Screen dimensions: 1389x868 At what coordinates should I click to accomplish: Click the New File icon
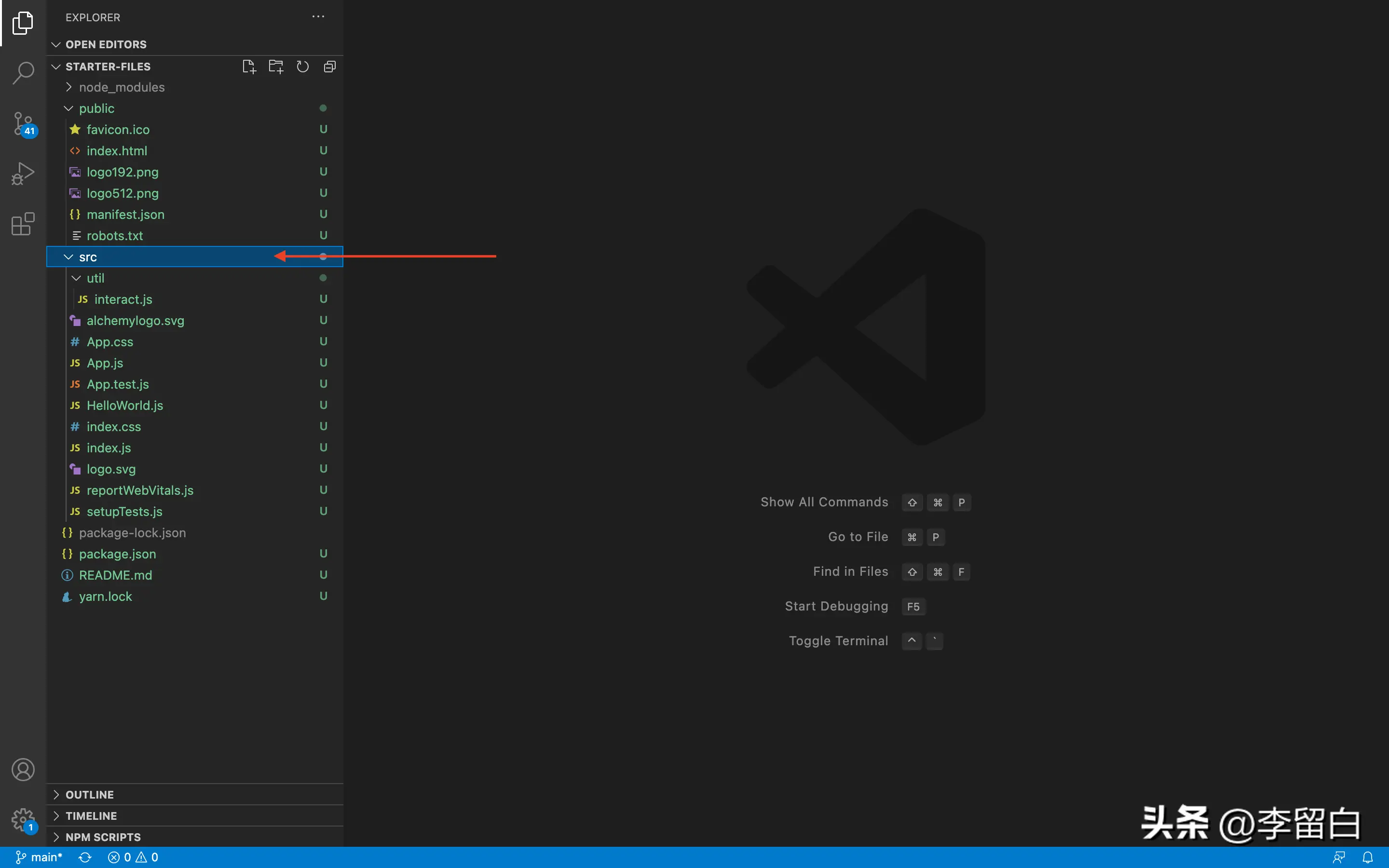(x=248, y=67)
